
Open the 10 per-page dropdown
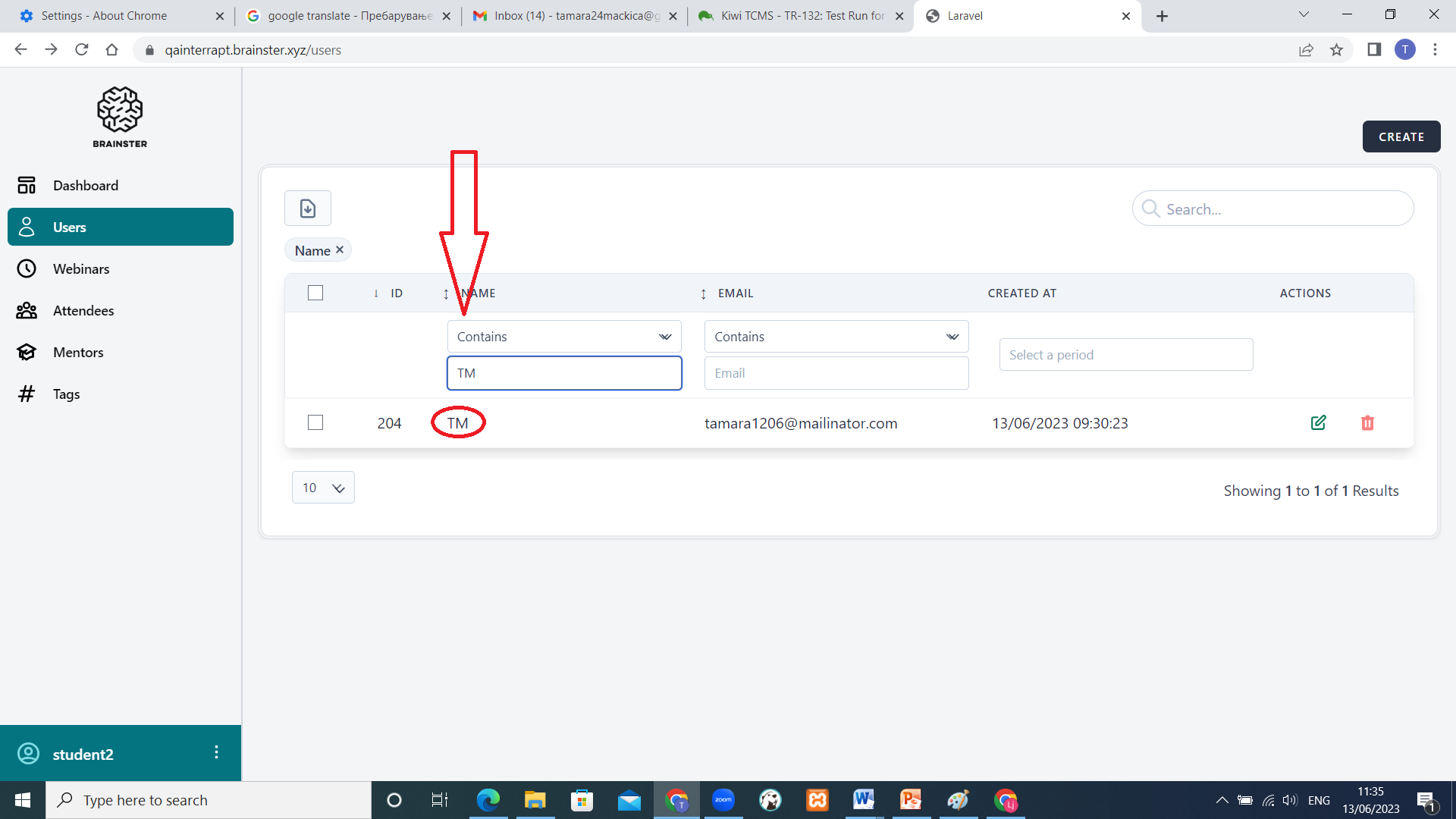pos(323,488)
